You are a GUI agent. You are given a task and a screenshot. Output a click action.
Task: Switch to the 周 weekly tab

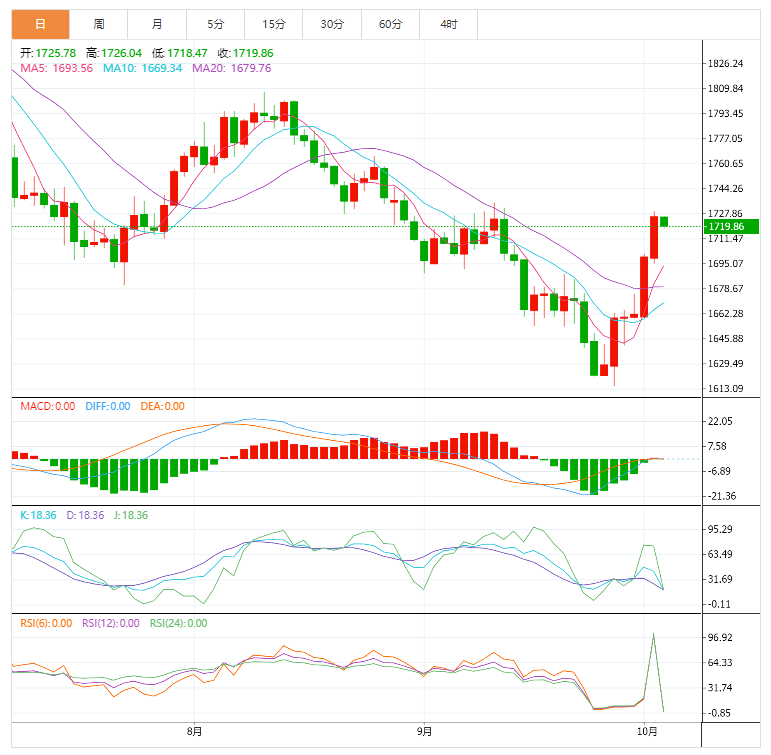(98, 24)
